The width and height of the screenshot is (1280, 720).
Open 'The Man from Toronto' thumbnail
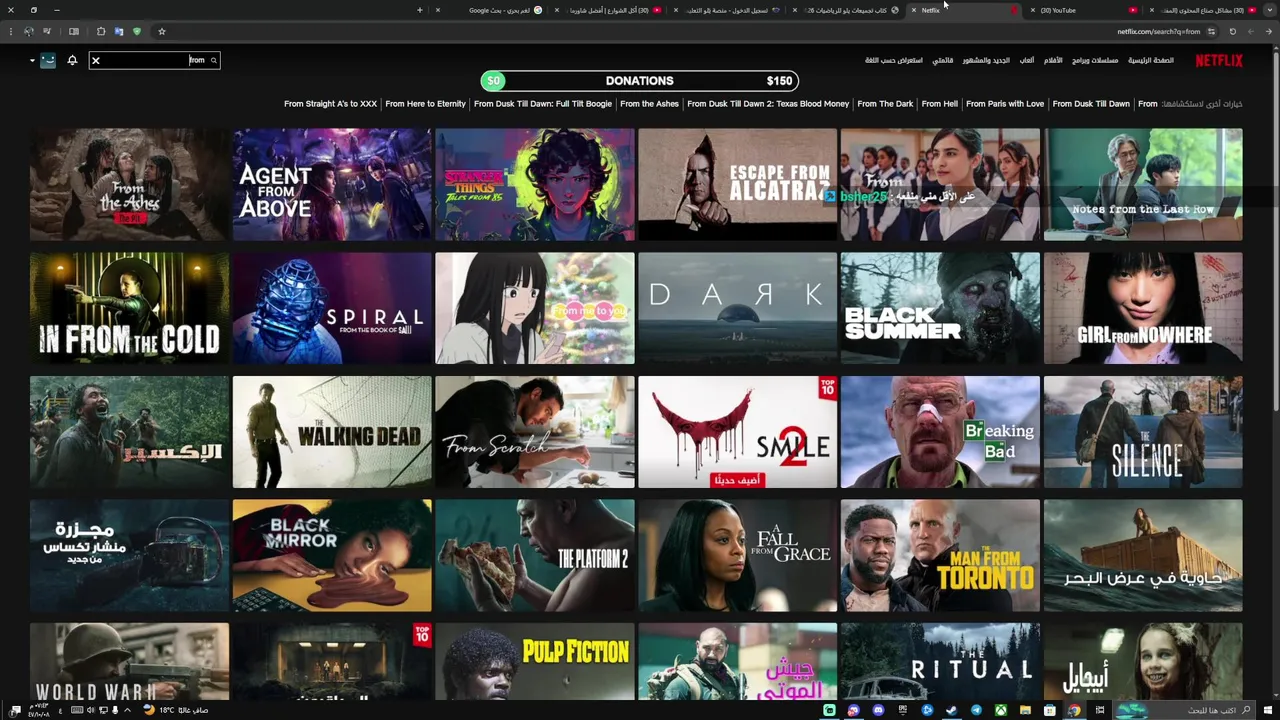pos(940,556)
